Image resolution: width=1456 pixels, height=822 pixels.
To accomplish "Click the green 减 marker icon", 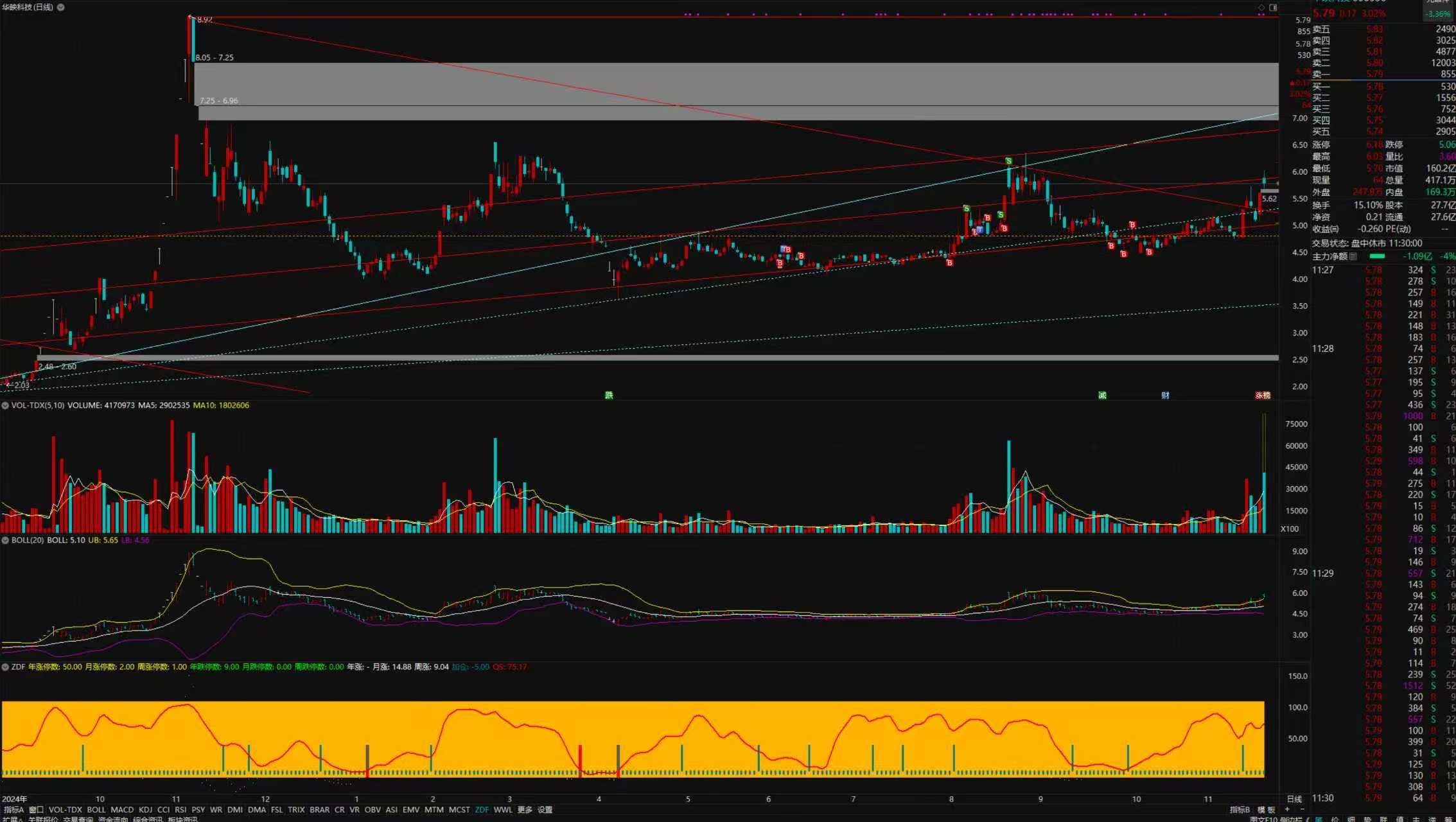I will (x=1102, y=395).
